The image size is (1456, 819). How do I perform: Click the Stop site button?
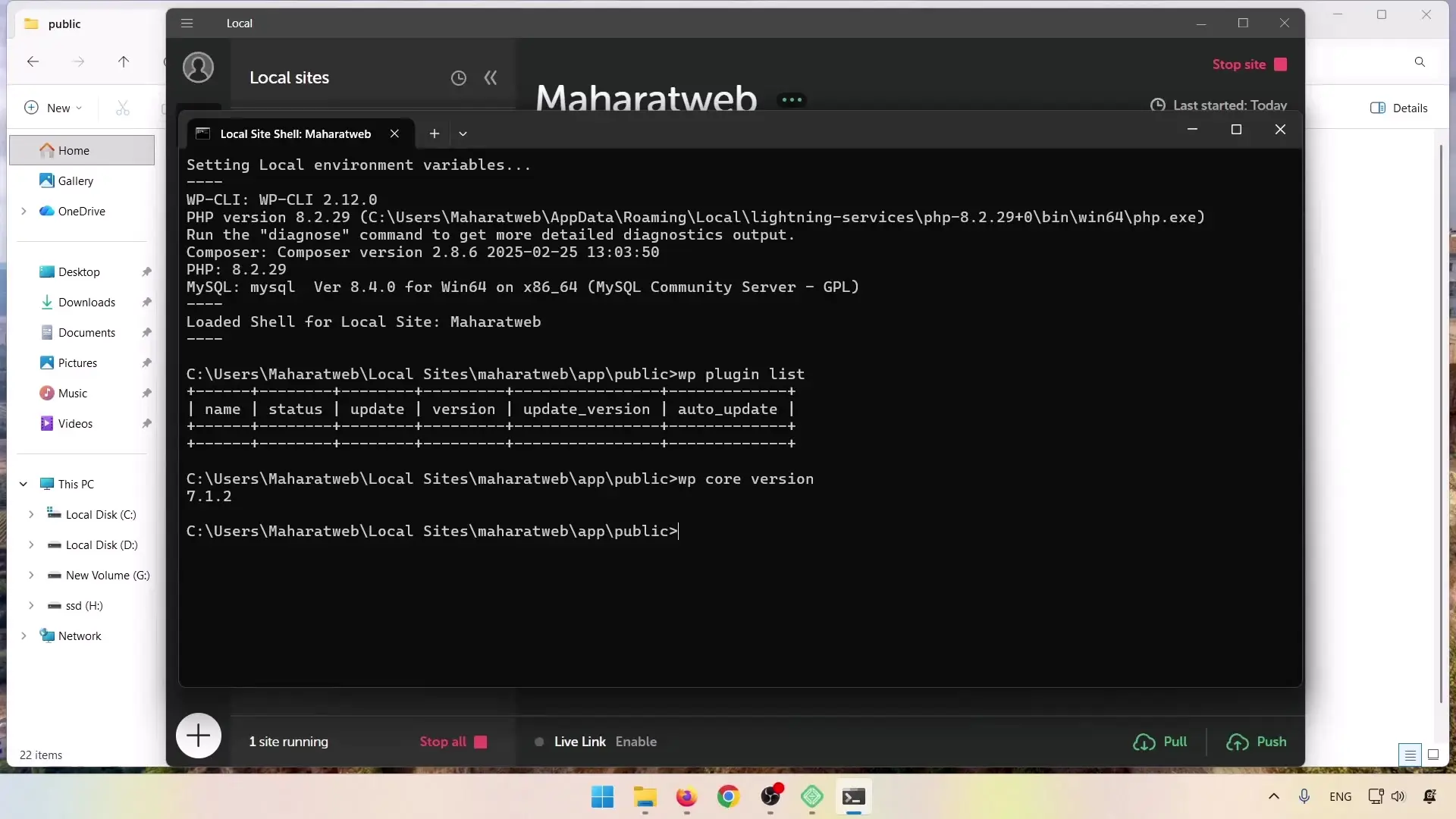(1250, 64)
